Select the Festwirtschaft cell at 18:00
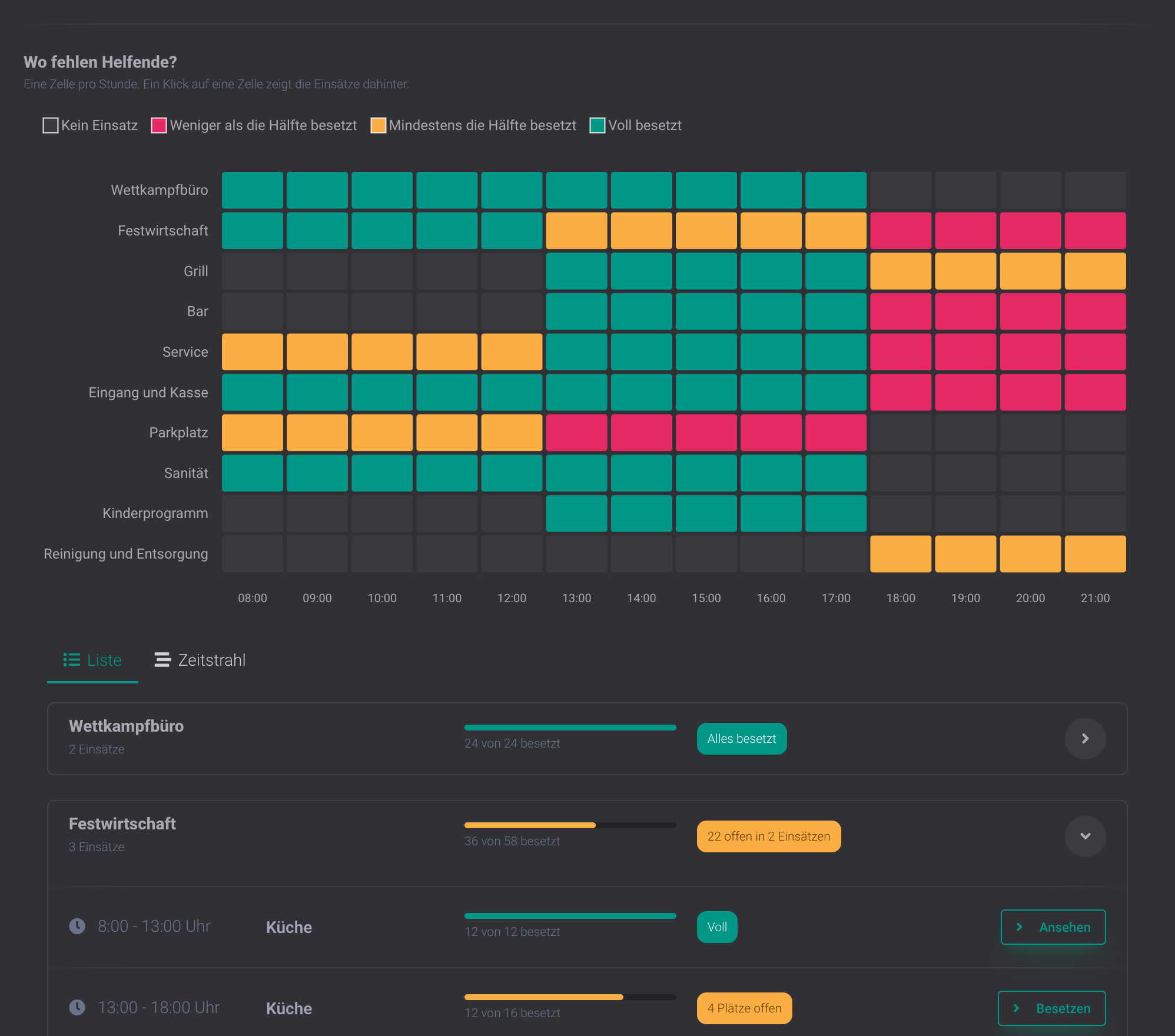 click(901, 231)
